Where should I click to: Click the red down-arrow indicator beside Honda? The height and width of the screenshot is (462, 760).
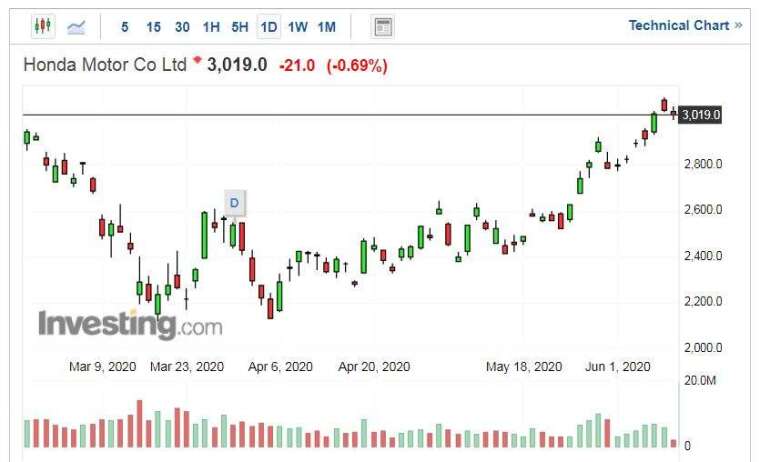coord(197,60)
